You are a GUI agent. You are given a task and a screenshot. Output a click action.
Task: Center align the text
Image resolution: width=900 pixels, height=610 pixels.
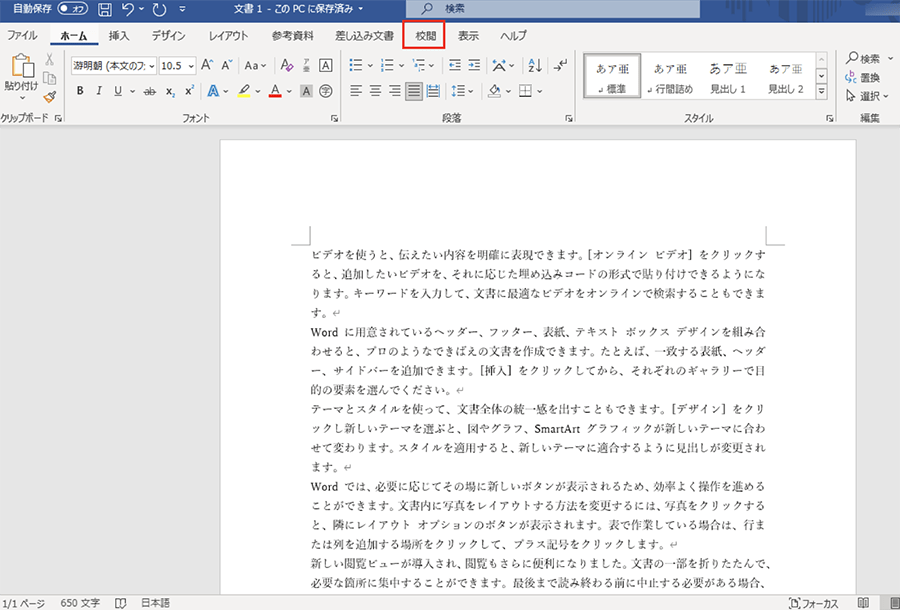(x=375, y=91)
